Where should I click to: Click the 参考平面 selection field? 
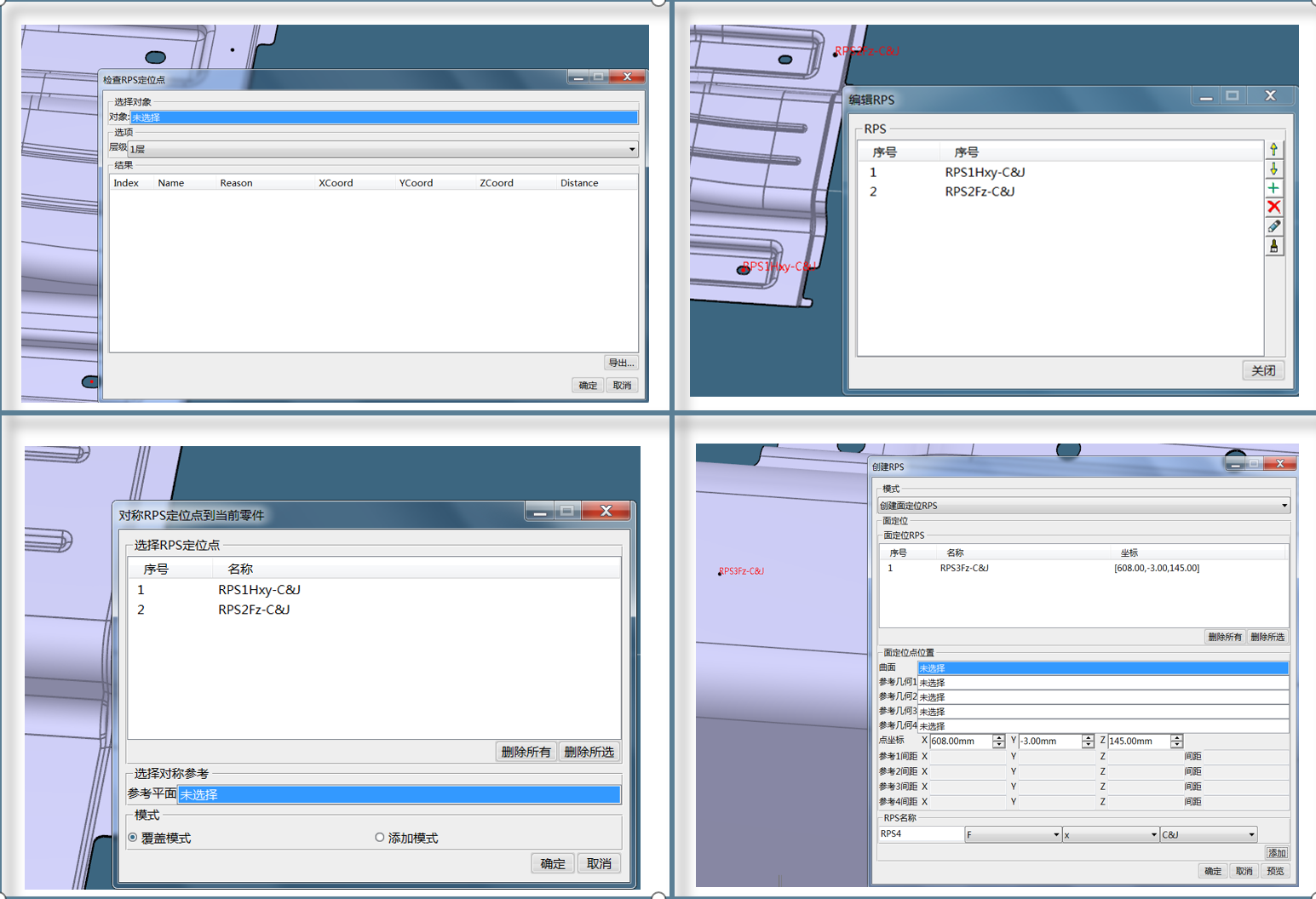pos(399,794)
